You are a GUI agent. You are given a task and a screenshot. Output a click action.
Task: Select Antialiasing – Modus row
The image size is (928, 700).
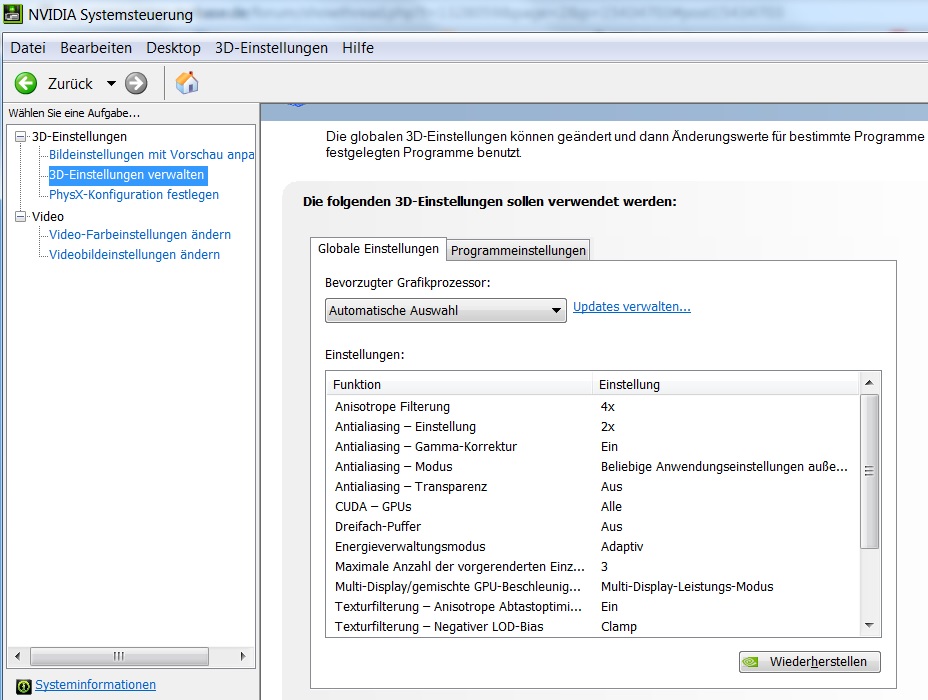point(592,467)
